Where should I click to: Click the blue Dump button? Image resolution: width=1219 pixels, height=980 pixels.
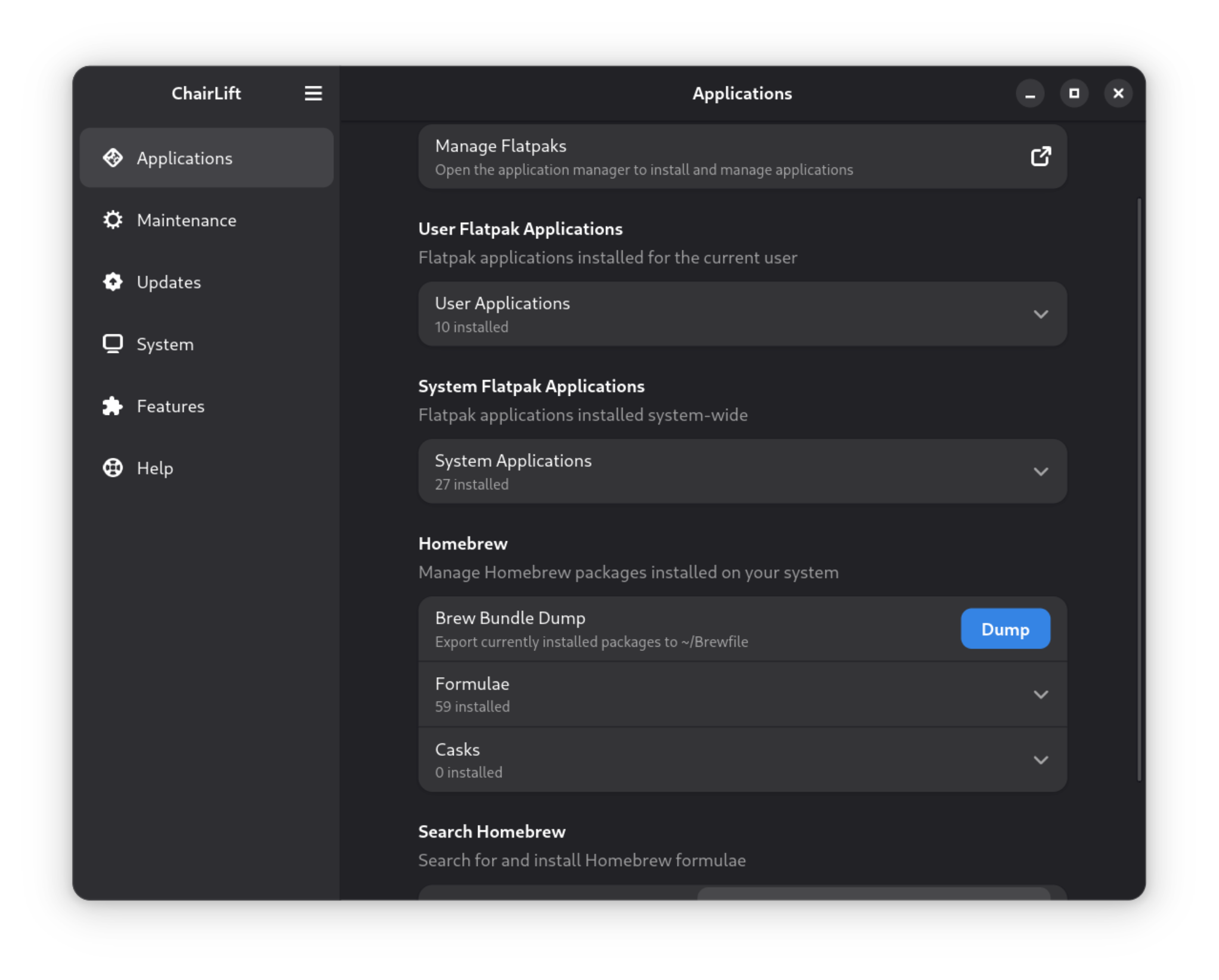click(x=1005, y=629)
